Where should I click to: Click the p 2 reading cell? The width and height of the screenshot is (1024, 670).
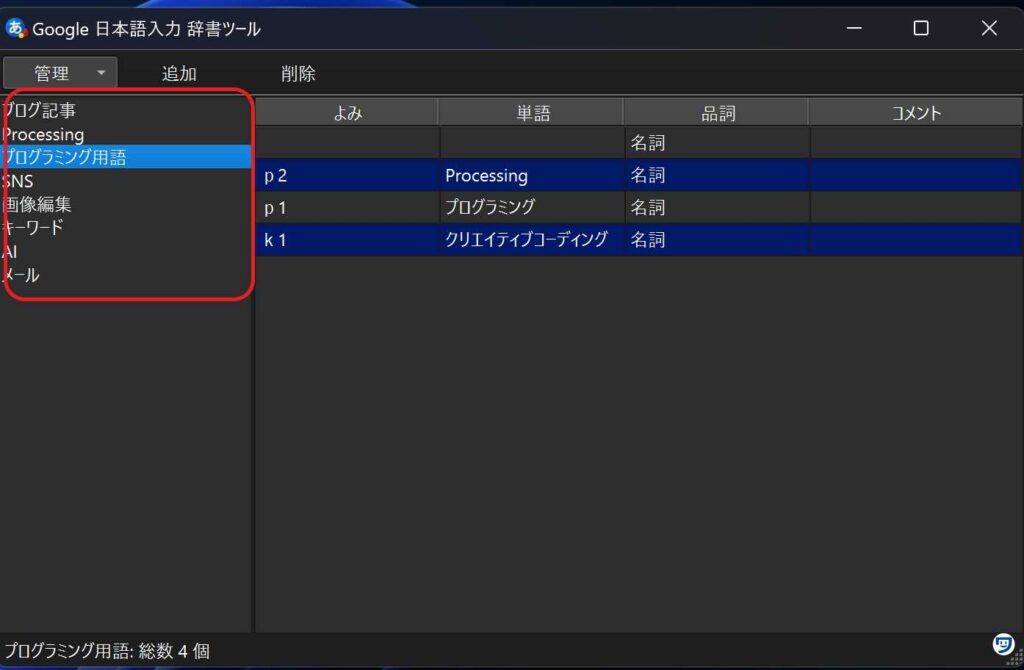point(347,175)
